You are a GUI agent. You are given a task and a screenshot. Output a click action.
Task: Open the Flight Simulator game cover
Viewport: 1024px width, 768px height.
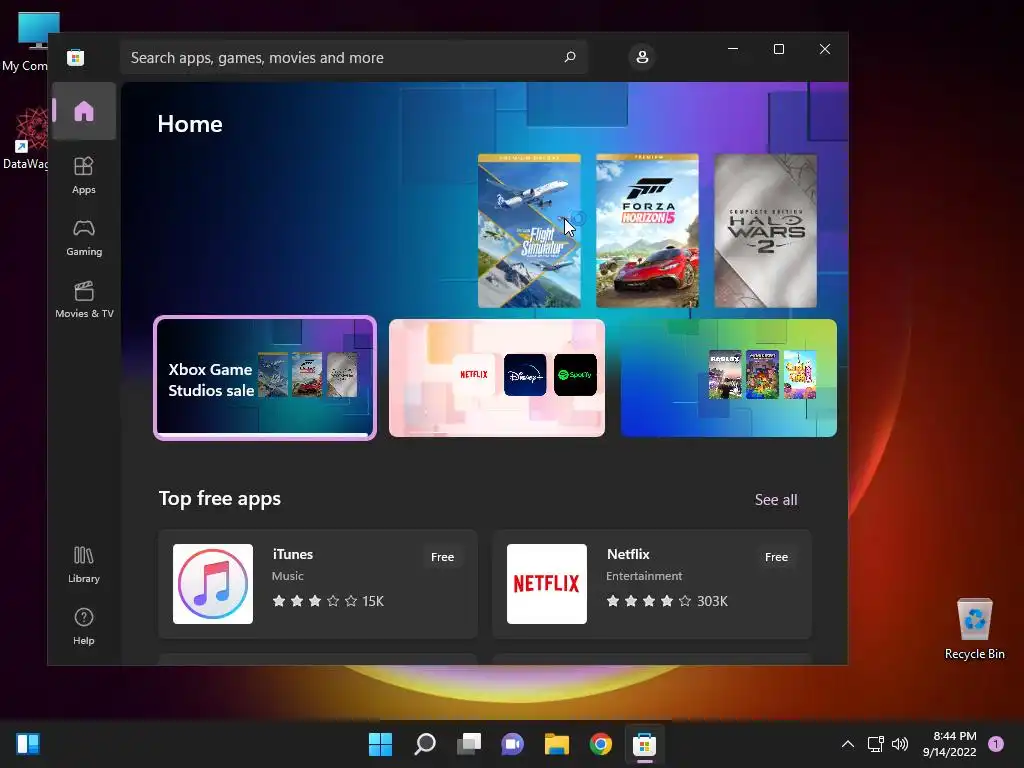(529, 231)
